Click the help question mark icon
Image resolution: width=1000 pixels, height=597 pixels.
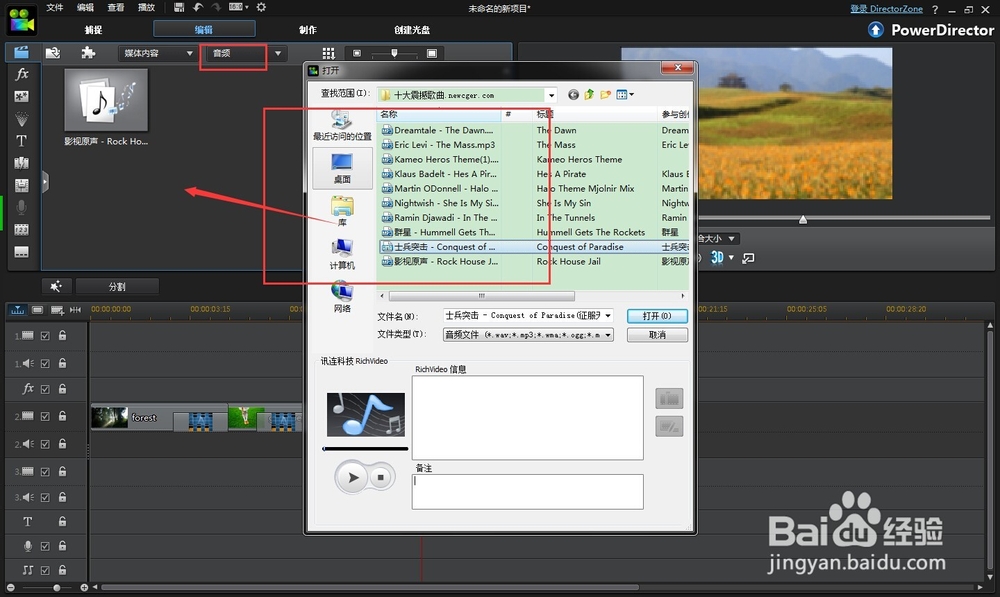(935, 10)
